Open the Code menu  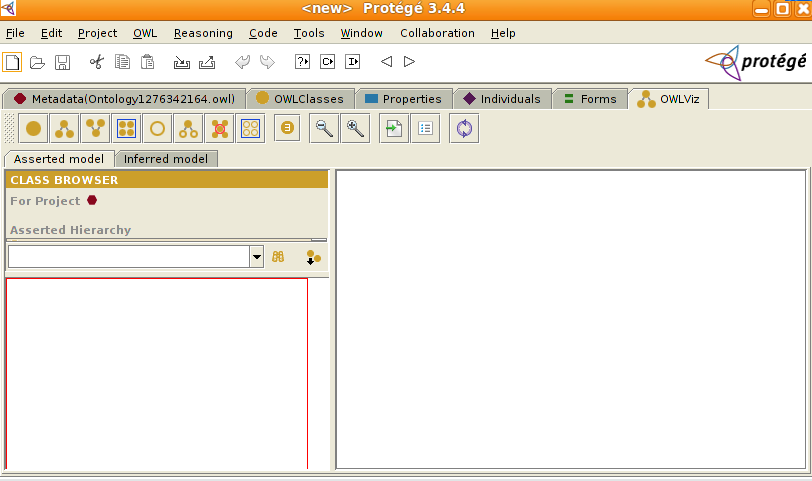pyautogui.click(x=263, y=33)
